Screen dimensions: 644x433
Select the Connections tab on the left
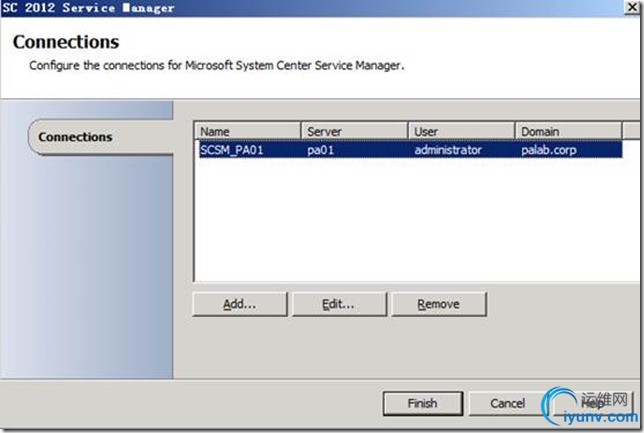point(101,137)
